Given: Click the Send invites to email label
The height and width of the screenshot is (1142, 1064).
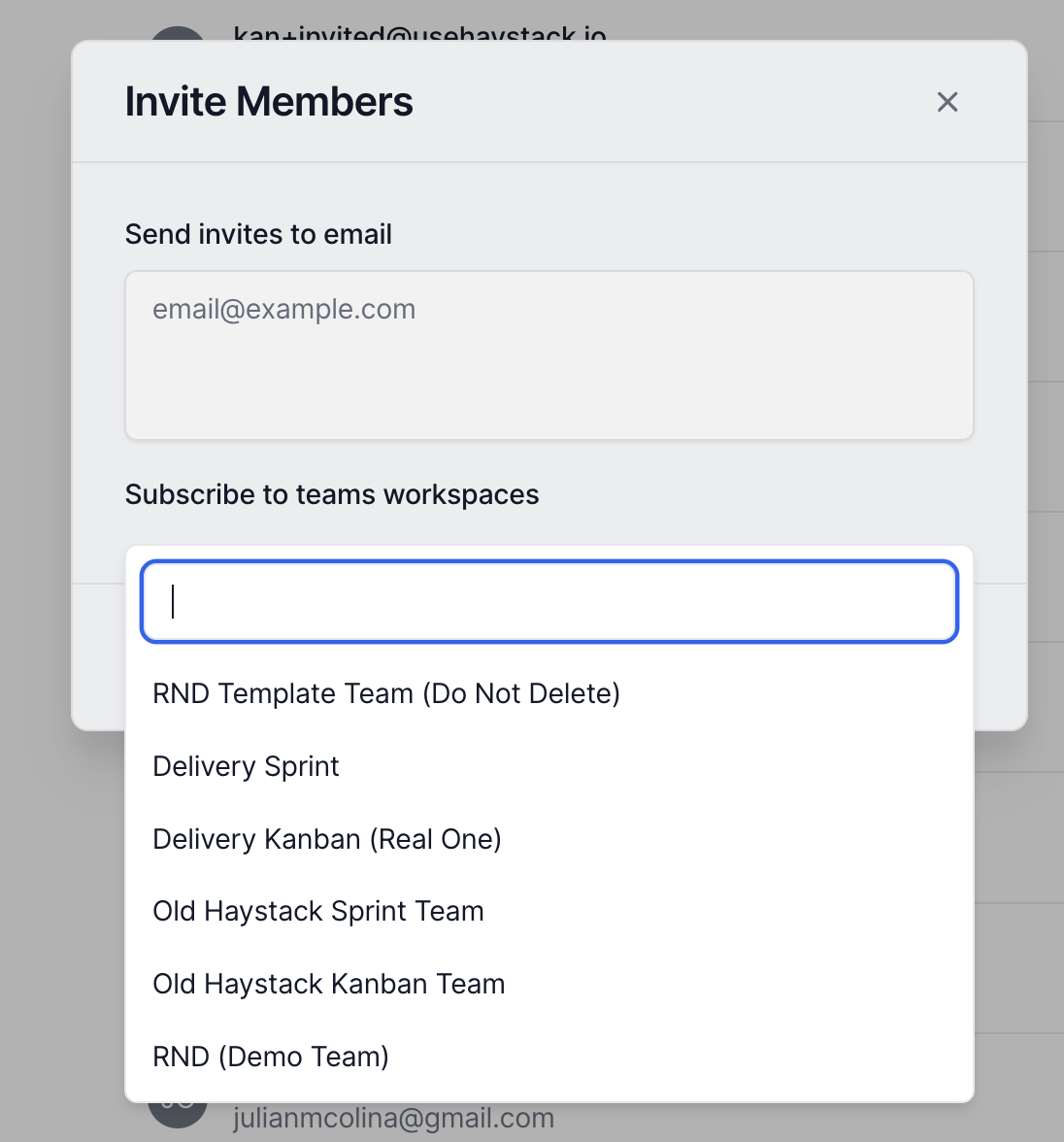Looking at the screenshot, I should (258, 234).
